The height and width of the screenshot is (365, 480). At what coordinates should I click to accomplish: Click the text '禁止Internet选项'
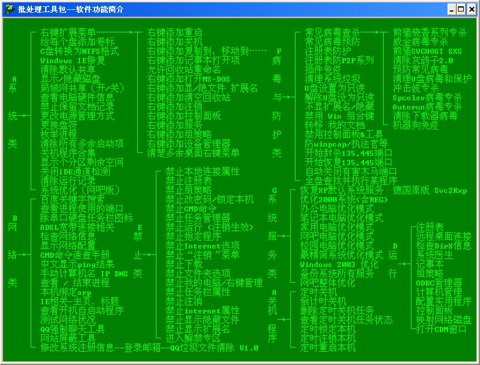pos(203,246)
